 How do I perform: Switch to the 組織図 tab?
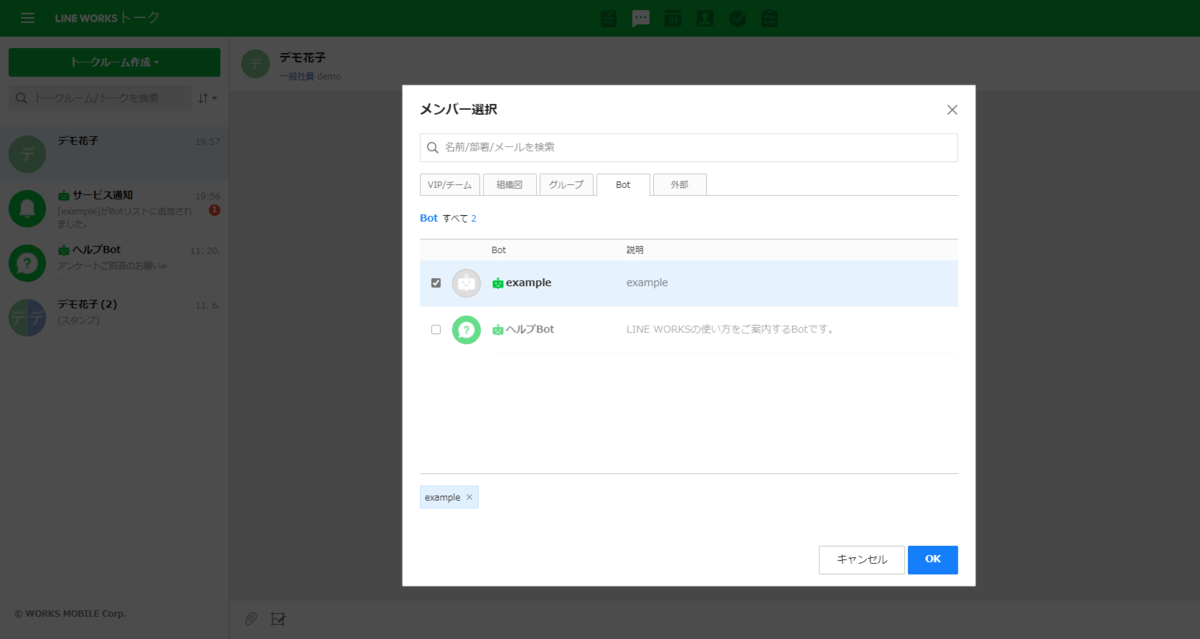tap(510, 185)
